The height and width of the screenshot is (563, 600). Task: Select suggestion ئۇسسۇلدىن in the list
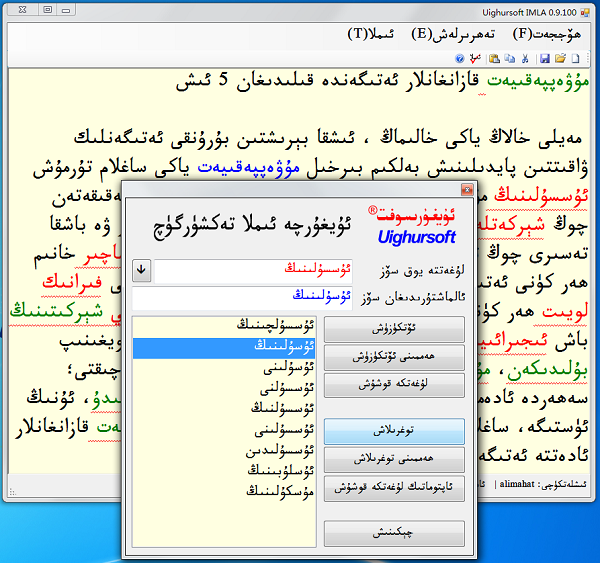click(224, 452)
